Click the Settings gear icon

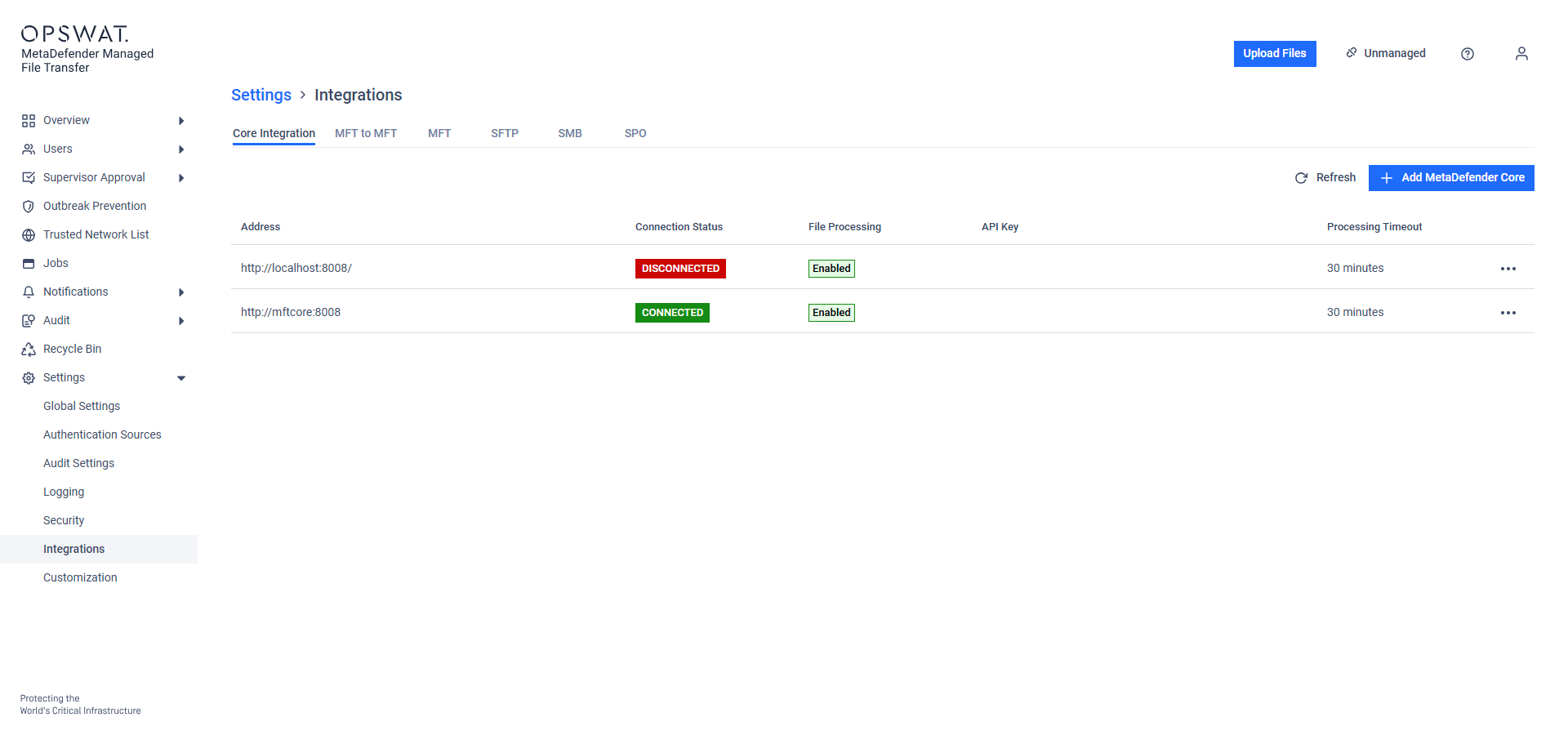pos(29,378)
